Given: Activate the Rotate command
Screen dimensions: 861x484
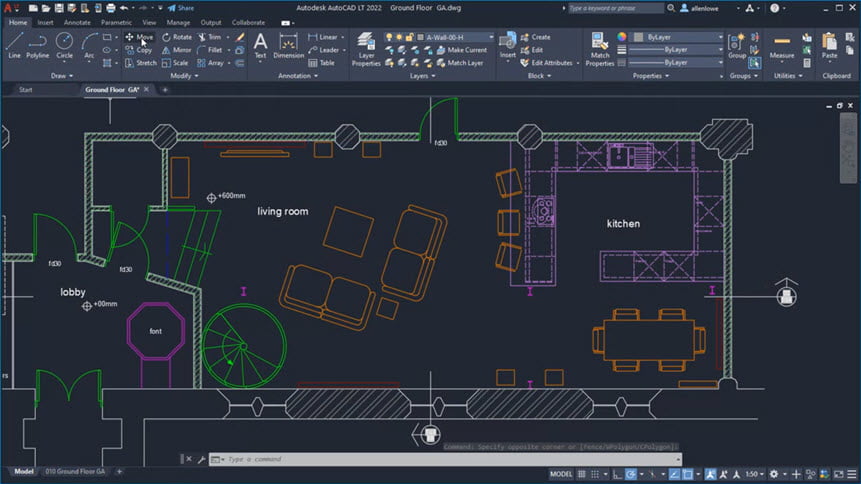Looking at the screenshot, I should click(177, 37).
